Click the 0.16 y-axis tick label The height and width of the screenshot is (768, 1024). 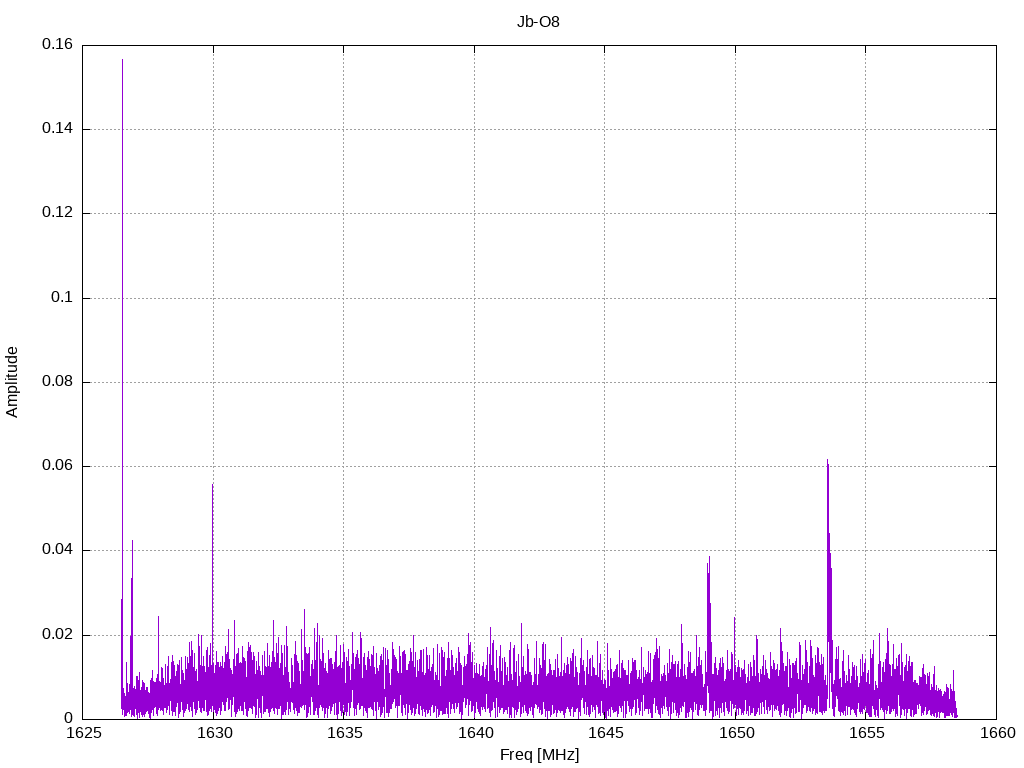[x=57, y=45]
